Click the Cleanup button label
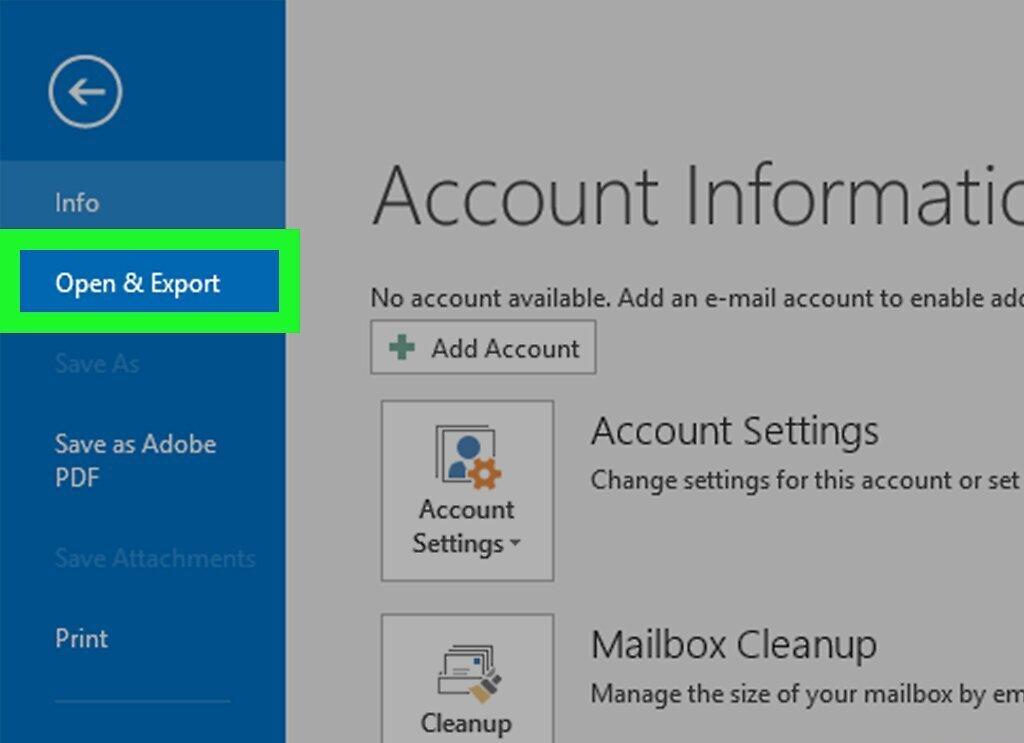 pyautogui.click(x=466, y=723)
